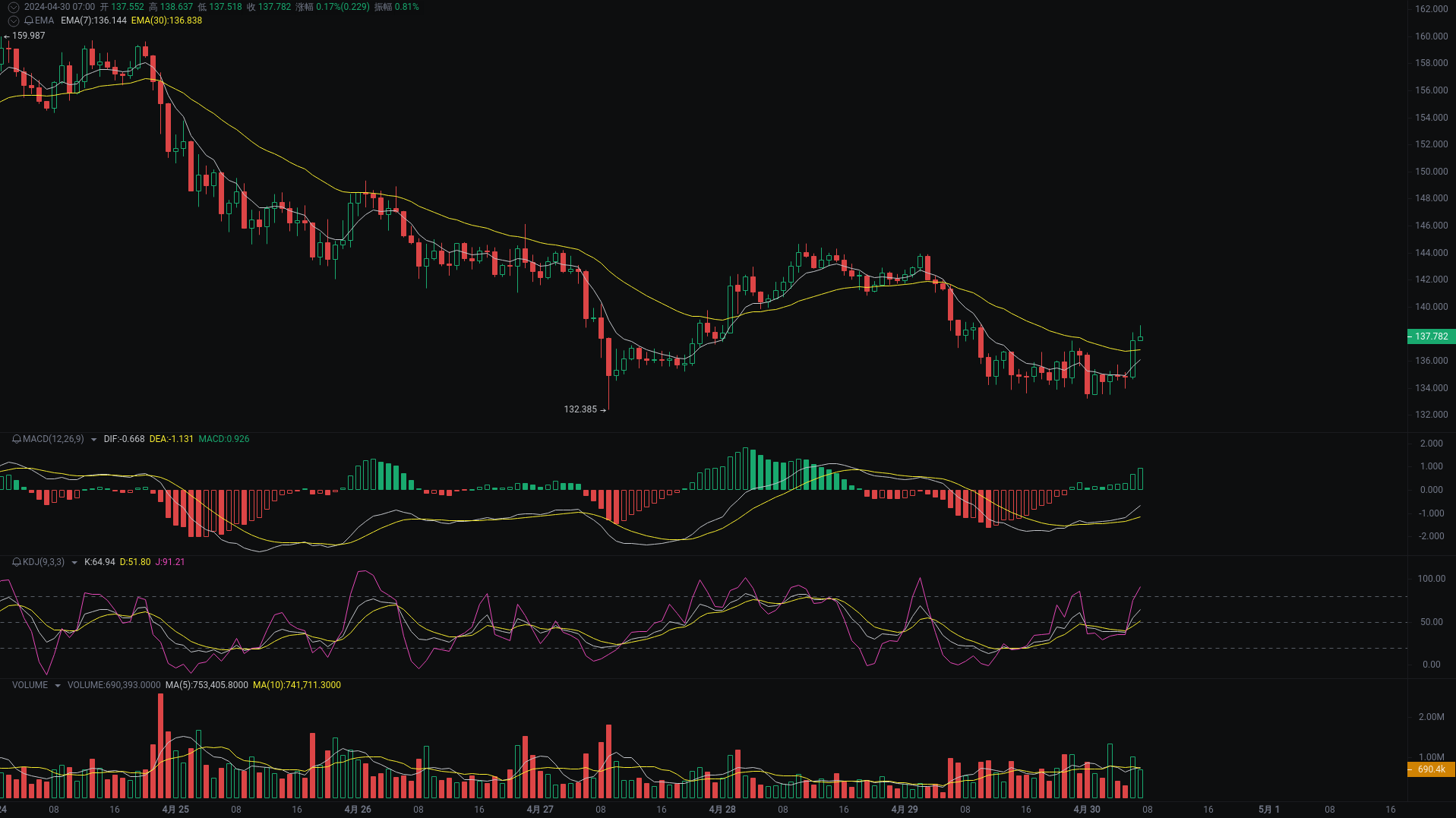The width and height of the screenshot is (1456, 818).
Task: Click the KDJ(9,3,3) indicator label
Action: tap(42, 562)
